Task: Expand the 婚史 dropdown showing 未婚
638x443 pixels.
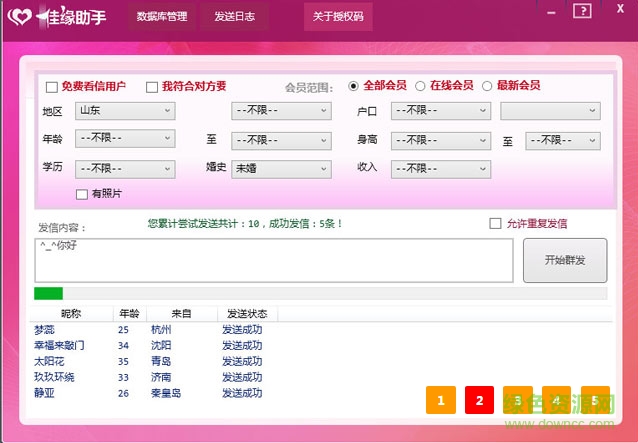Action: 281,169
